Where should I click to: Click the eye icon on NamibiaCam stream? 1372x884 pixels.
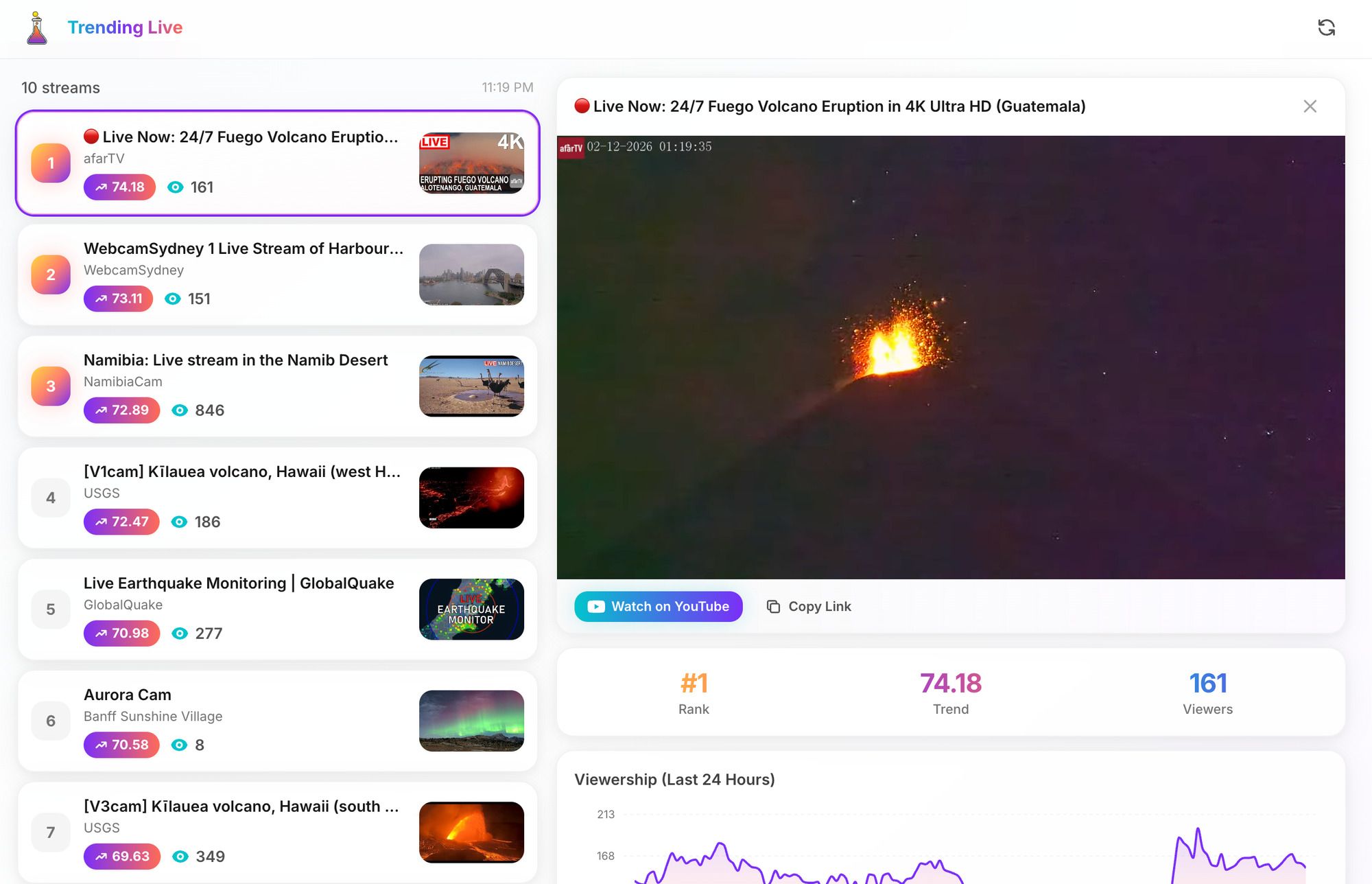180,410
